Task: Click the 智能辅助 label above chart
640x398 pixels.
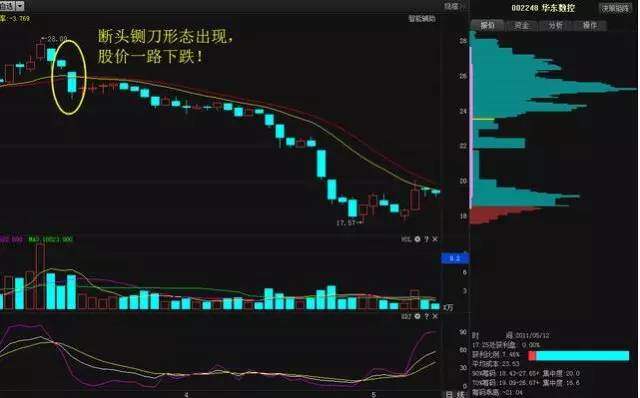Action: click(422, 19)
